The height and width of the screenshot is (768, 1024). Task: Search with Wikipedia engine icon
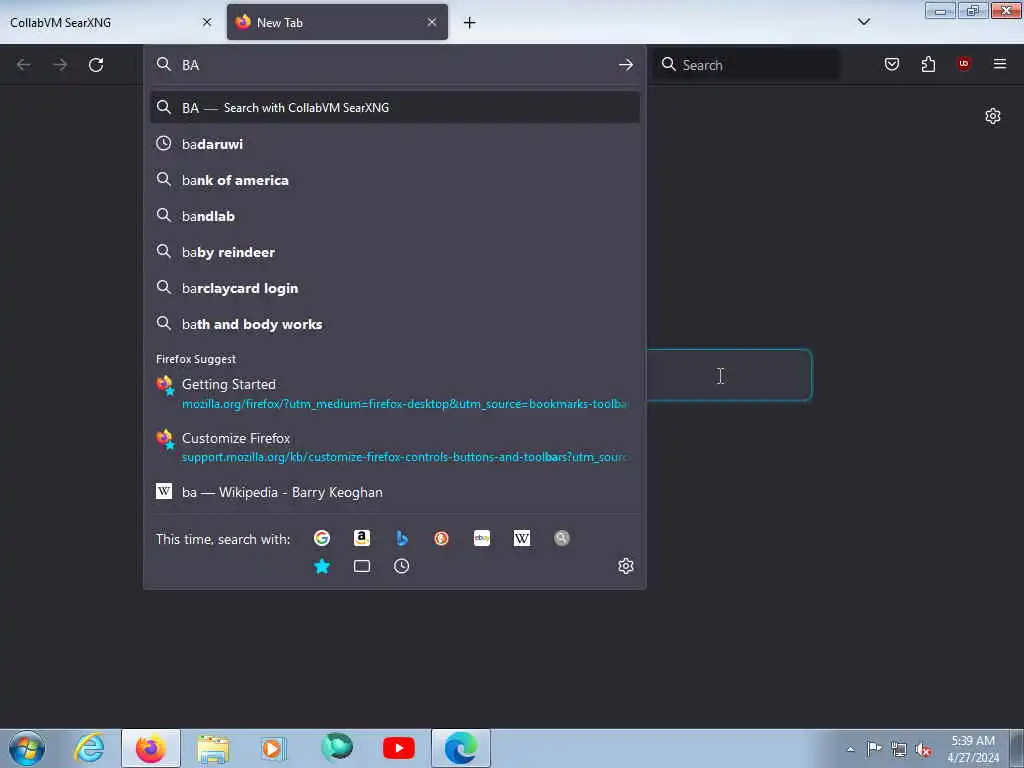click(x=522, y=538)
